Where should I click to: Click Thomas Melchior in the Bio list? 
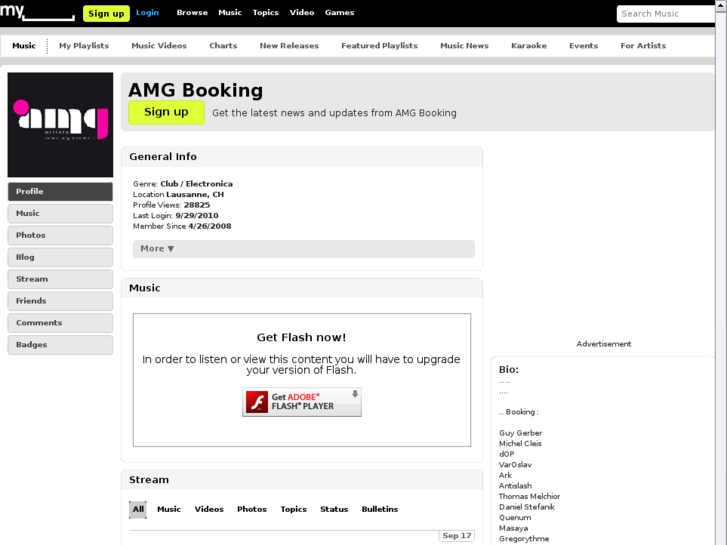pos(529,496)
